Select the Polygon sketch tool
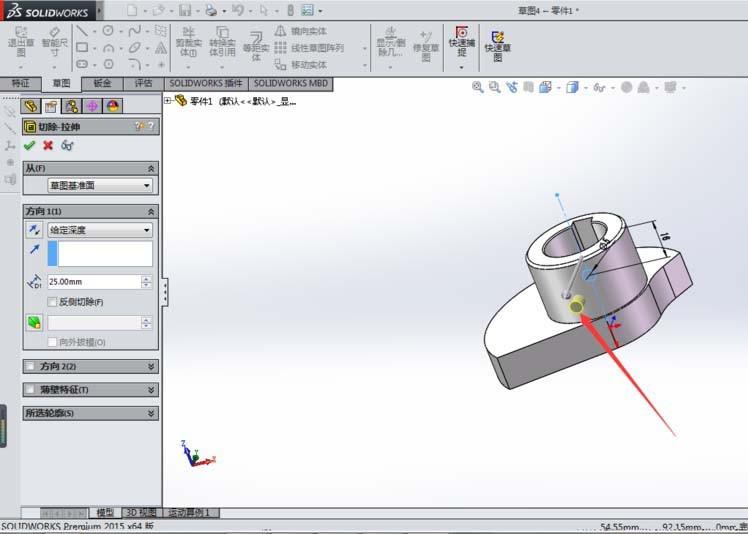The image size is (748, 534). point(108,64)
